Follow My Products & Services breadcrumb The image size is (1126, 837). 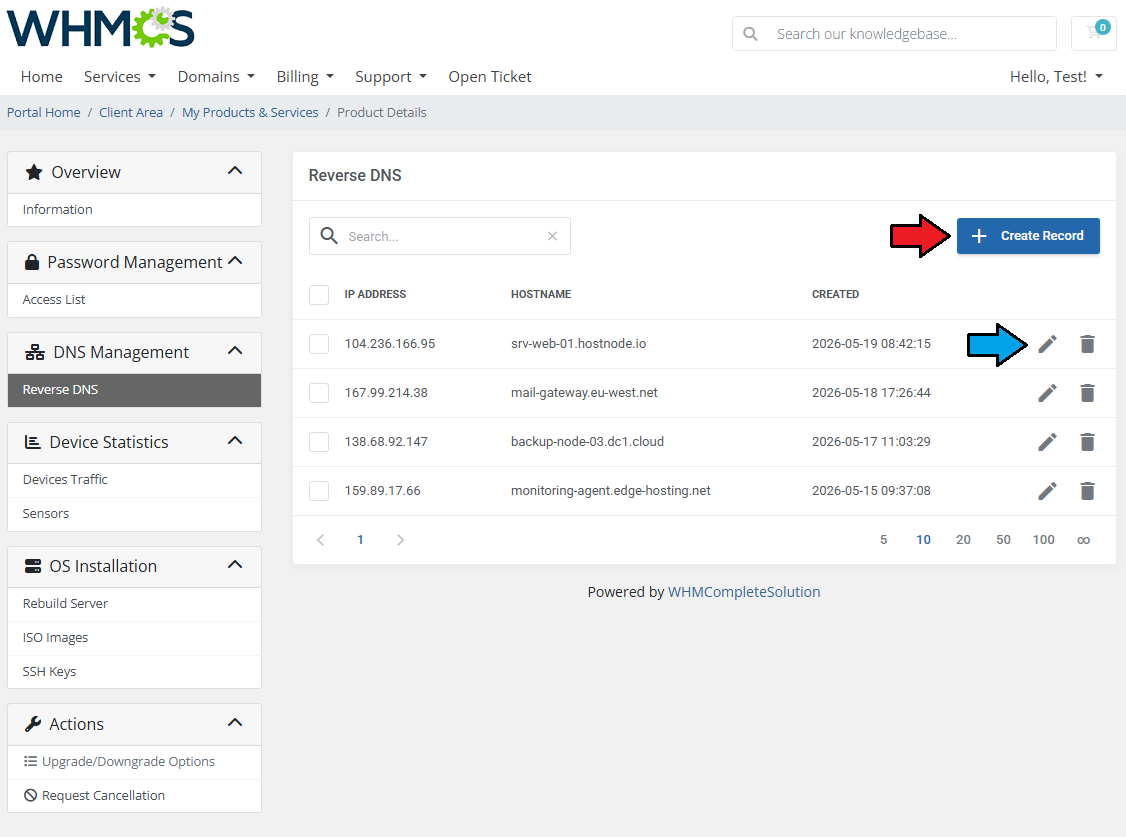tap(250, 113)
